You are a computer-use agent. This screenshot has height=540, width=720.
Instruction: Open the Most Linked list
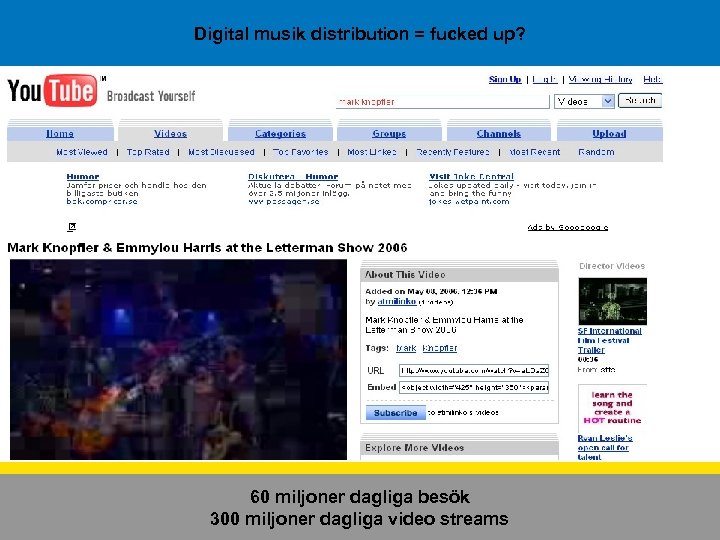tap(372, 152)
